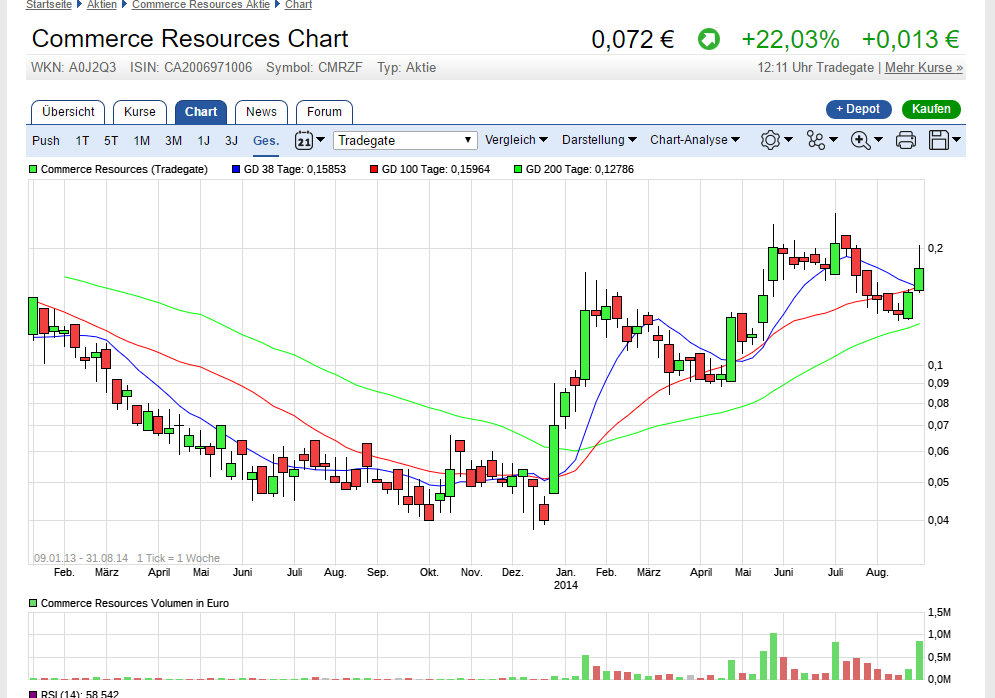Image resolution: width=995 pixels, height=698 pixels.
Task: Toggle the Commerce Resources Volumen legend
Action: (32, 603)
